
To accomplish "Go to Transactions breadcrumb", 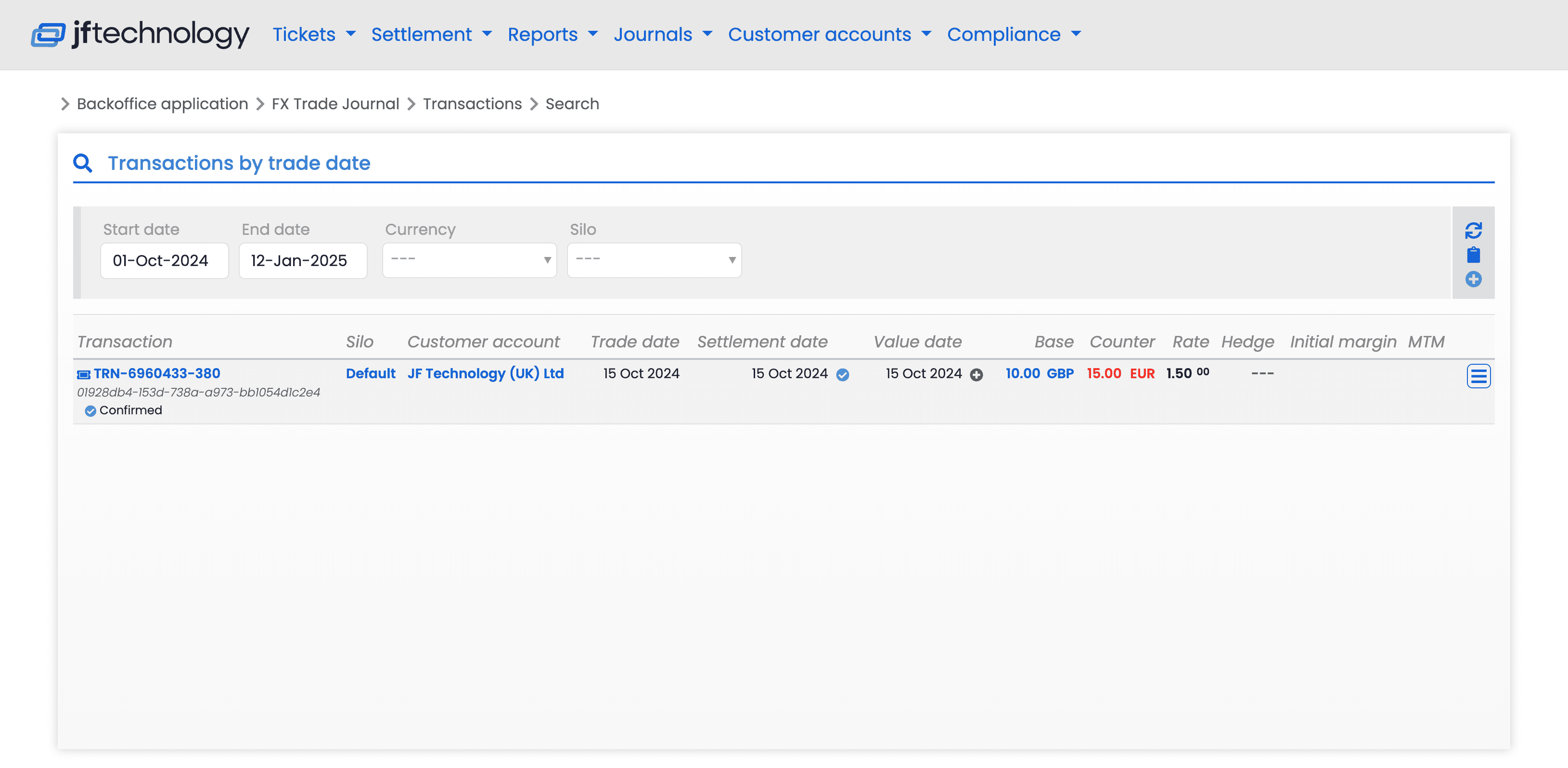I will coord(472,104).
